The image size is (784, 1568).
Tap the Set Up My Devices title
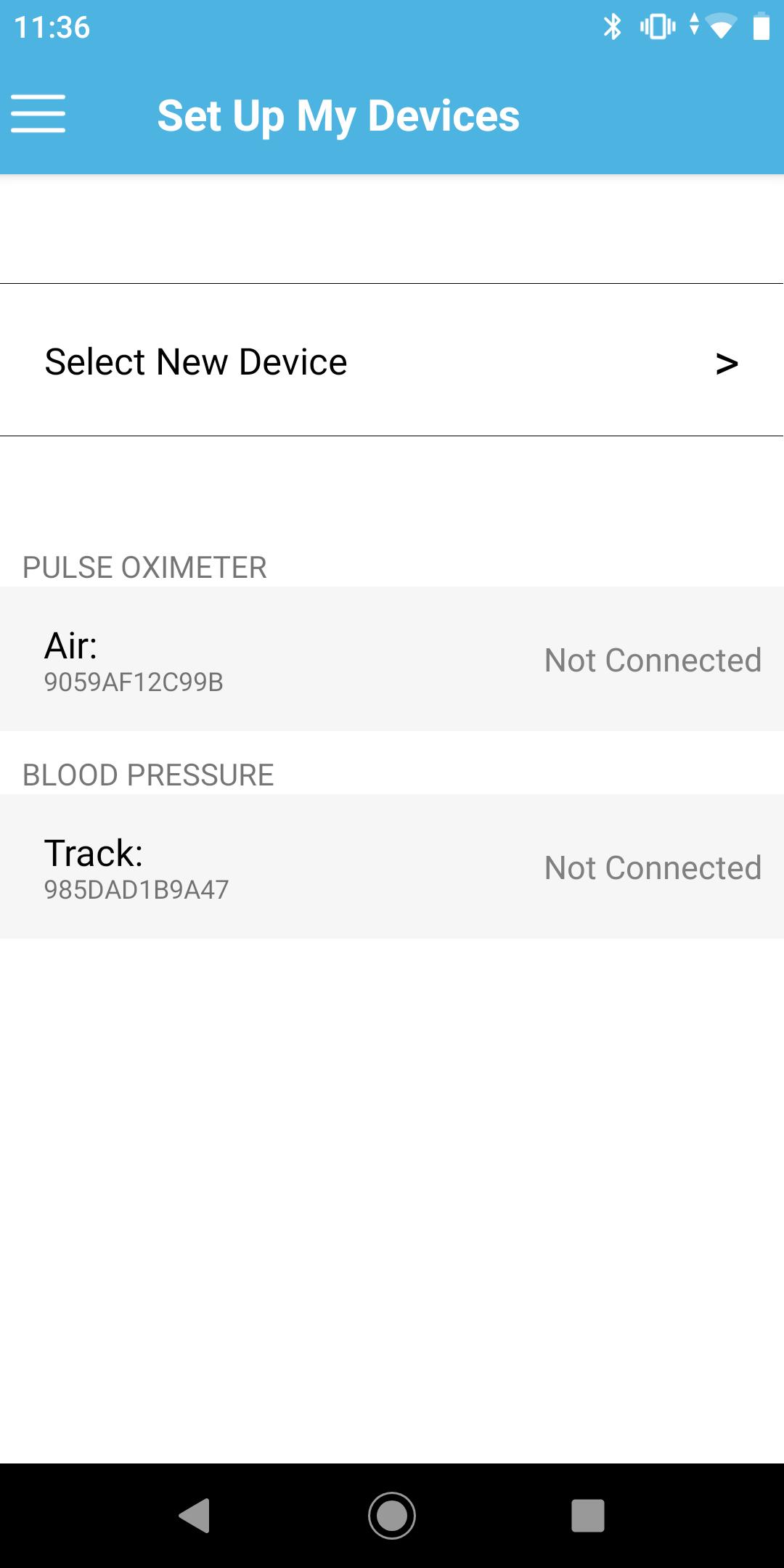point(338,116)
